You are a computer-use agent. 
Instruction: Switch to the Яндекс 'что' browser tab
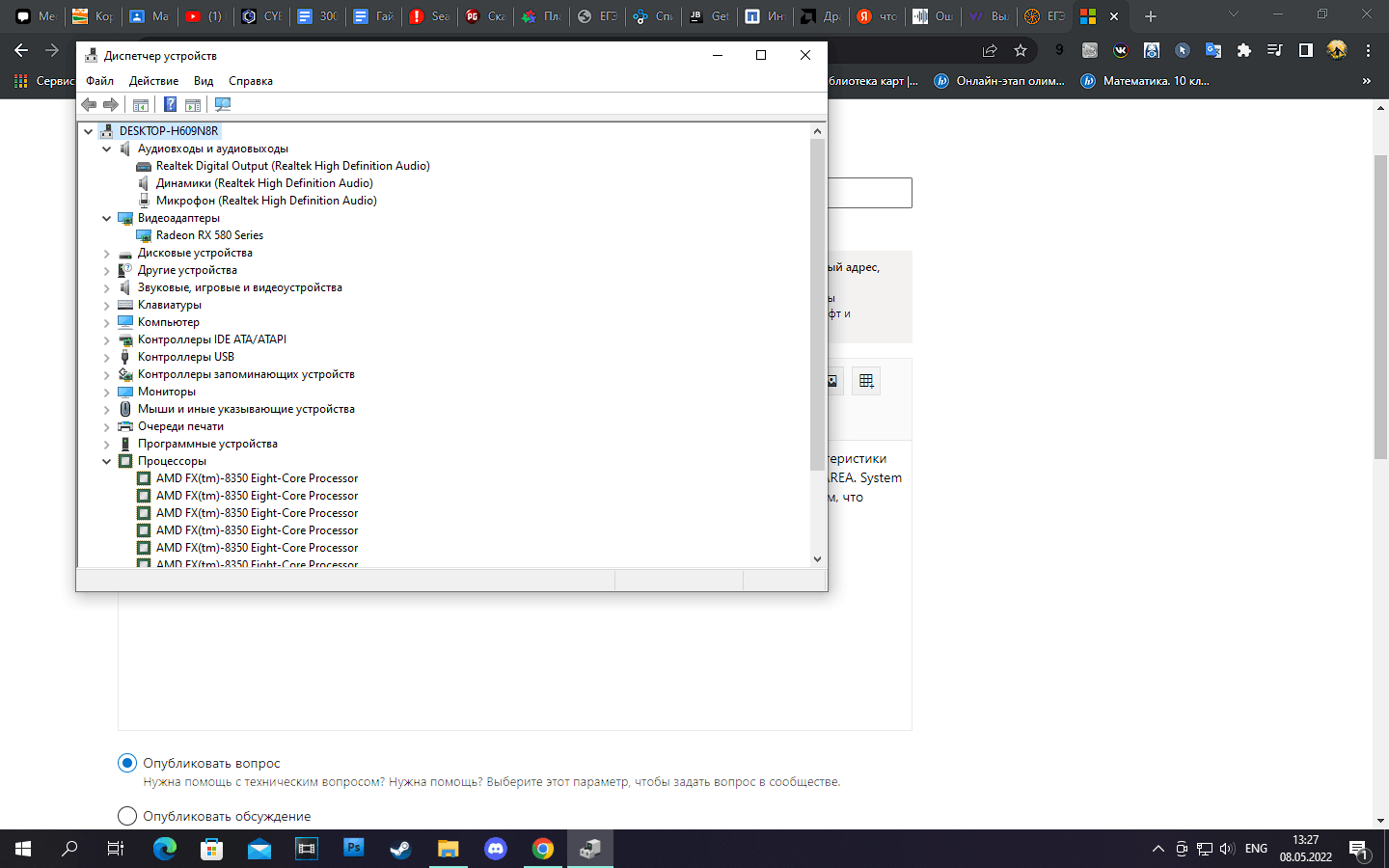click(x=877, y=16)
